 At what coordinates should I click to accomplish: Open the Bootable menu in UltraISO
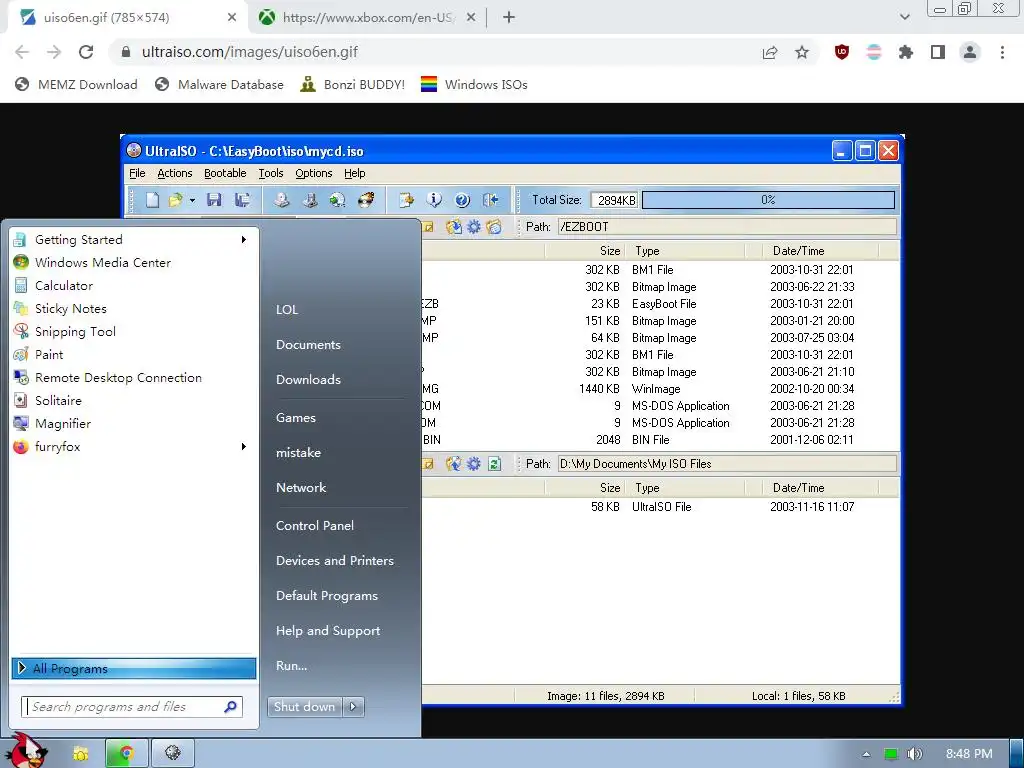pyautogui.click(x=225, y=173)
